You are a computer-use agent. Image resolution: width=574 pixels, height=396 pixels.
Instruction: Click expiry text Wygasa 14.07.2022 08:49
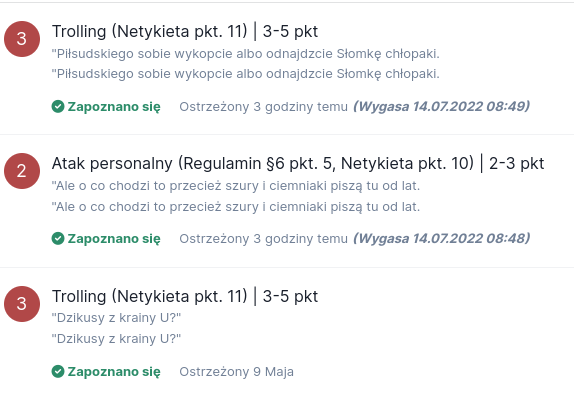point(441,107)
